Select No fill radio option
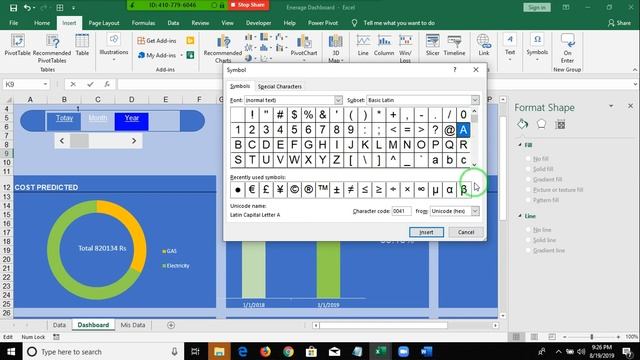Viewport: 640px width, 360px height. [x=528, y=158]
